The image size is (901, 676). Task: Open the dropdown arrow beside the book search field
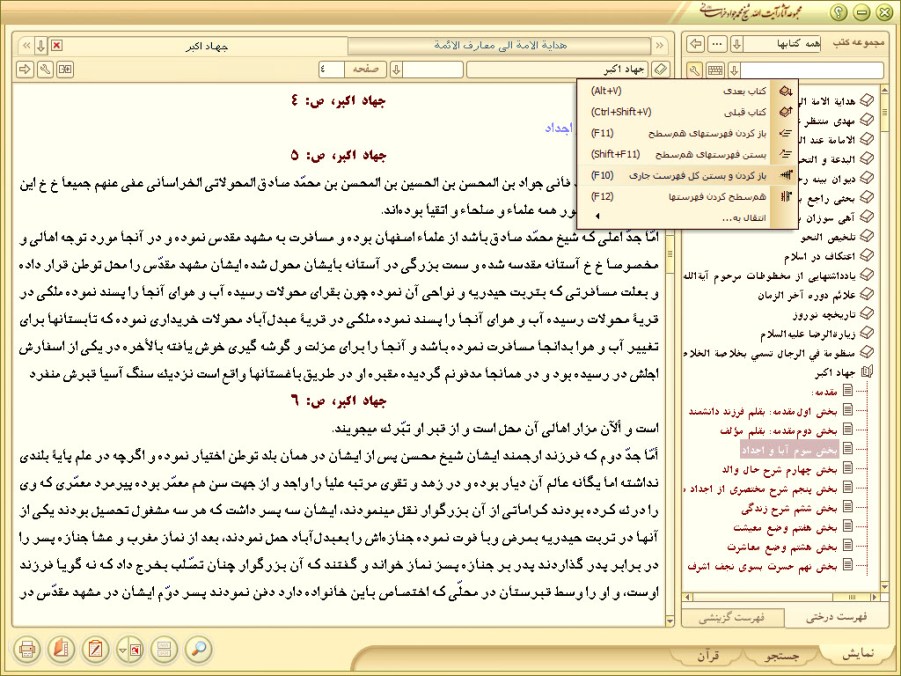click(734, 70)
